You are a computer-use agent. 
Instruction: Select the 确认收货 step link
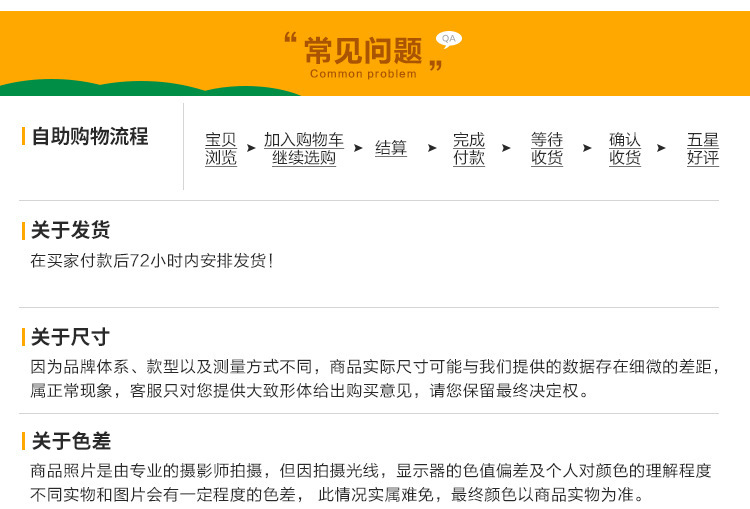pyautogui.click(x=624, y=148)
